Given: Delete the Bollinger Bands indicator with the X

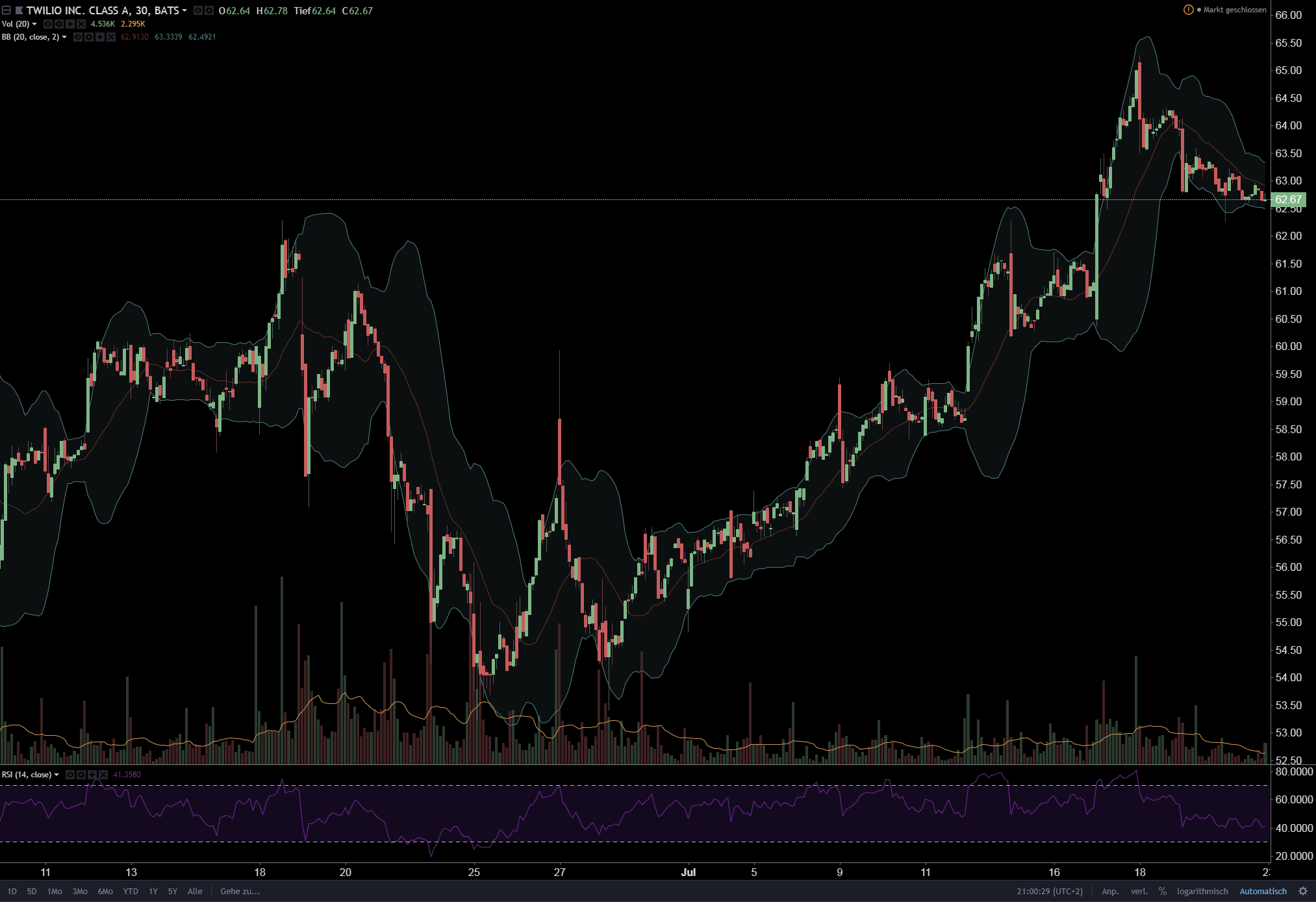Looking at the screenshot, I should [x=111, y=37].
